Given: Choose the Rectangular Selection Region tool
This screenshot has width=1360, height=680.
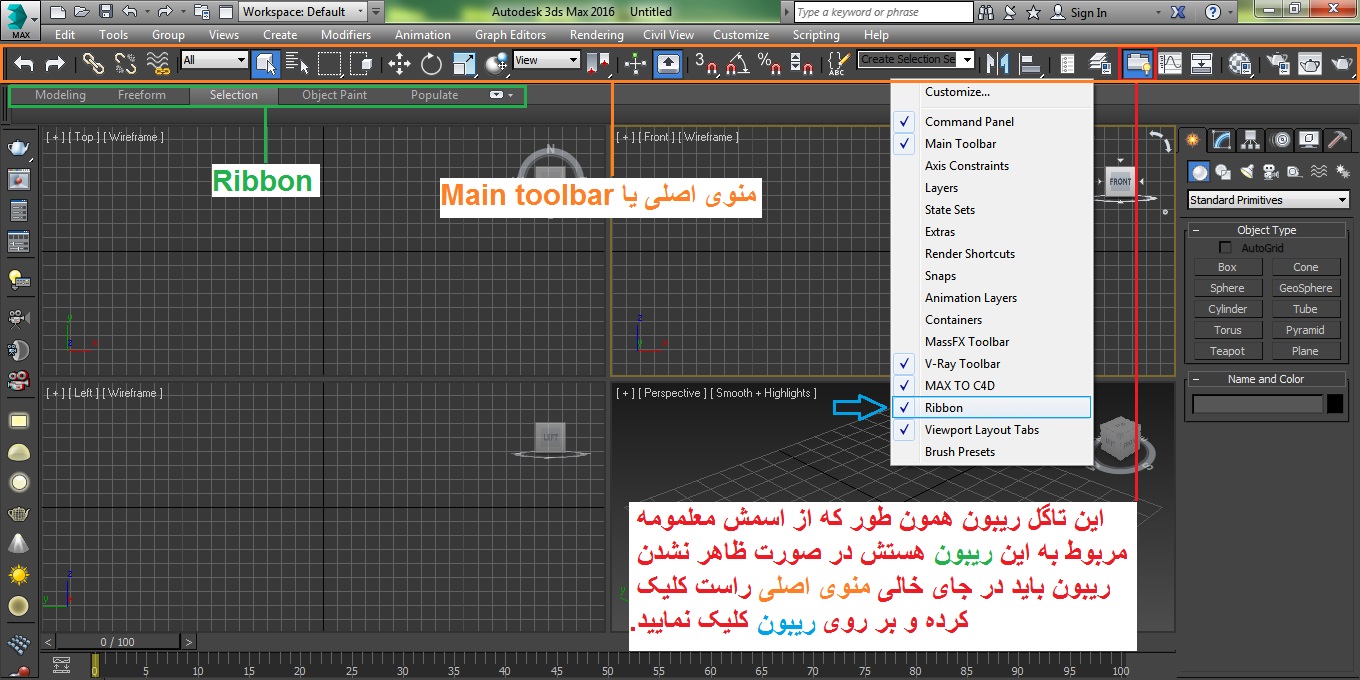Looking at the screenshot, I should [329, 63].
